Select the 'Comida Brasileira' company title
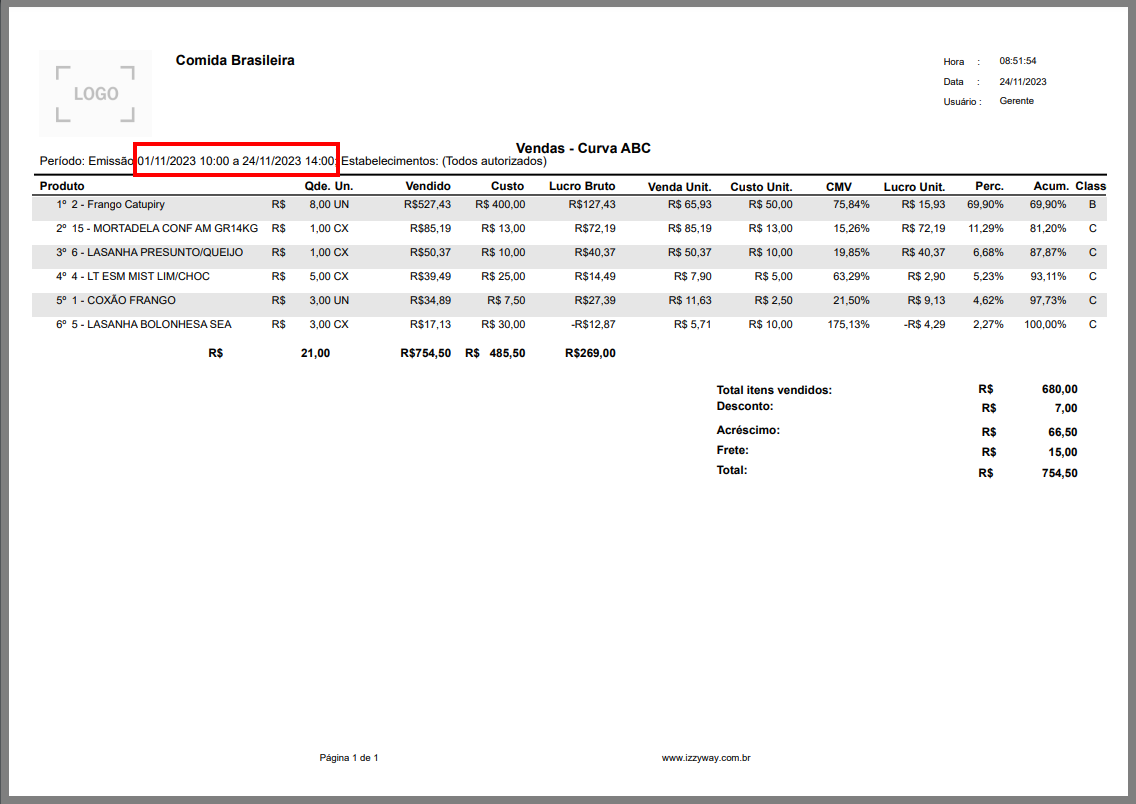The height and width of the screenshot is (804, 1136). [x=235, y=60]
